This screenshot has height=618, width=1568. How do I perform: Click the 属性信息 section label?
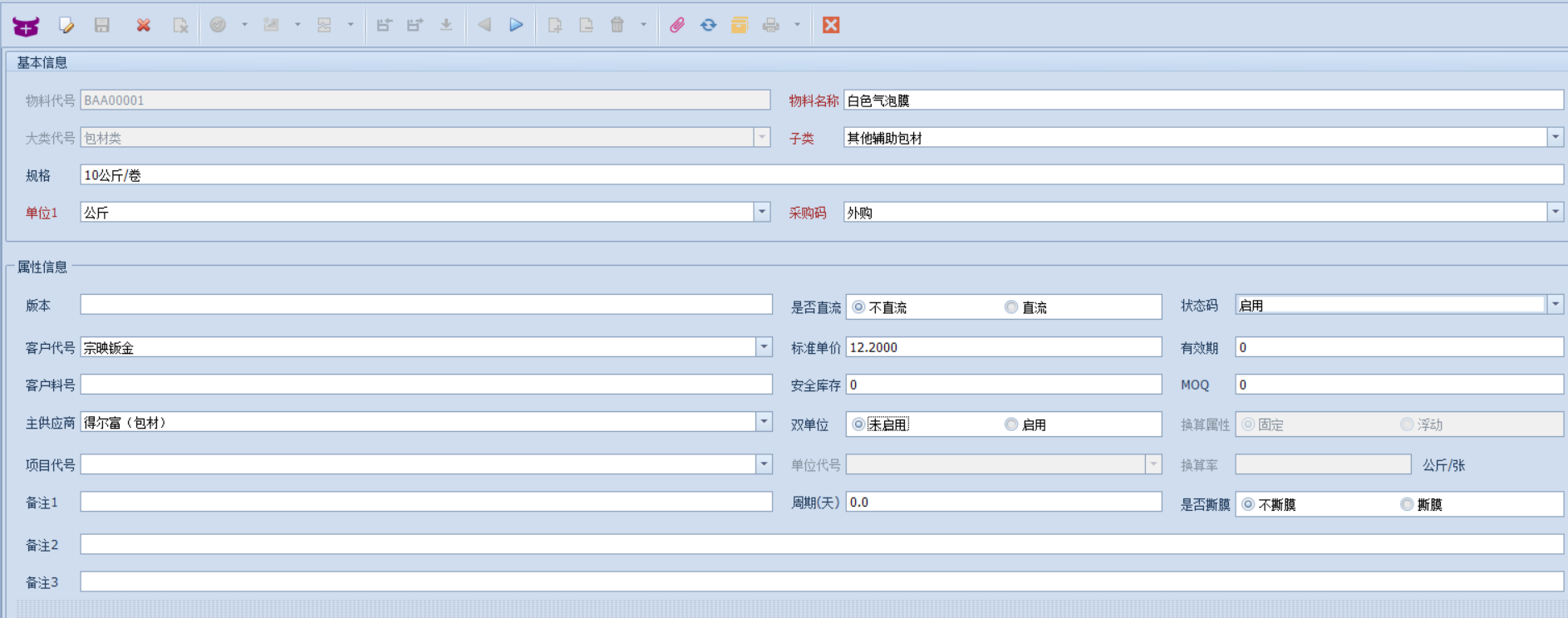(42, 267)
